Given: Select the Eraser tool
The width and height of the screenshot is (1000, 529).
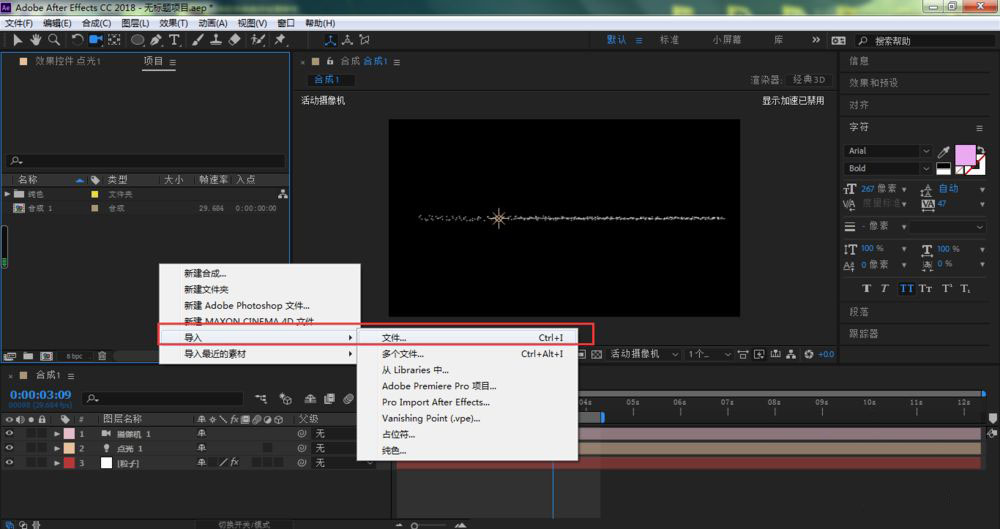Looking at the screenshot, I should [234, 40].
